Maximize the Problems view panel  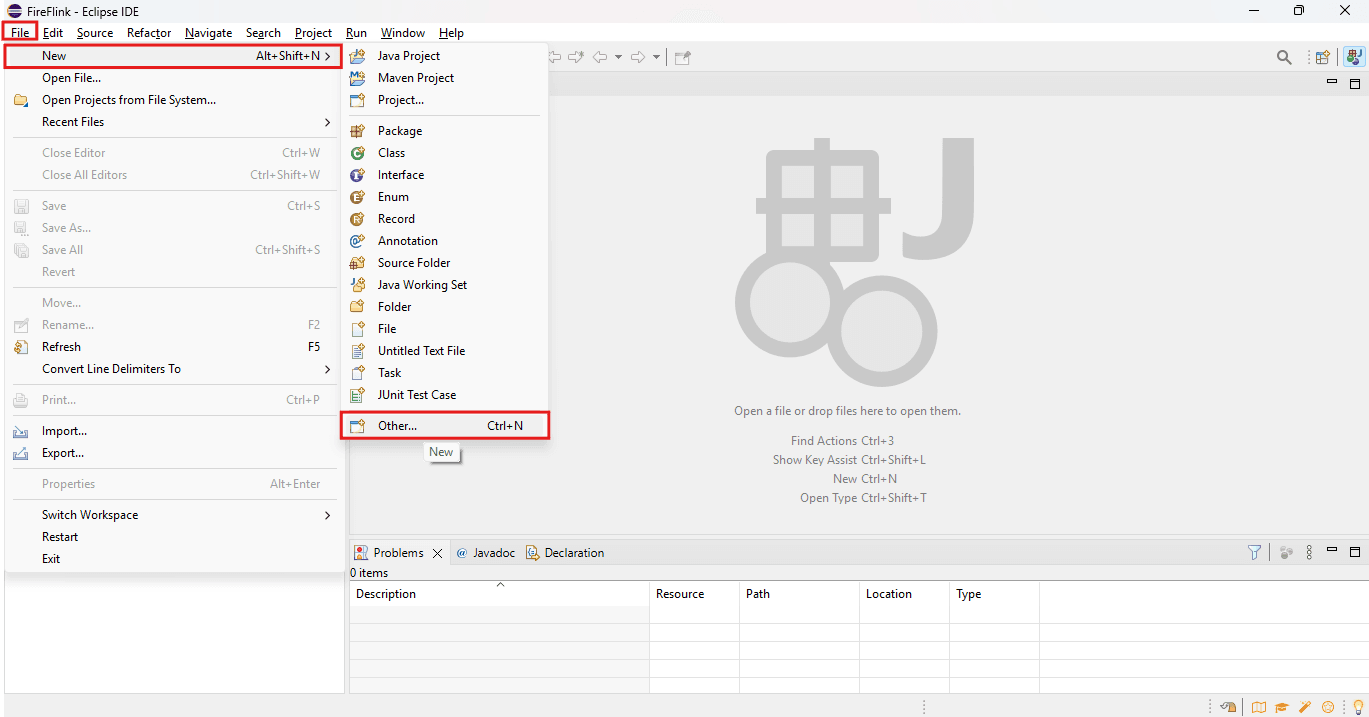click(1355, 551)
